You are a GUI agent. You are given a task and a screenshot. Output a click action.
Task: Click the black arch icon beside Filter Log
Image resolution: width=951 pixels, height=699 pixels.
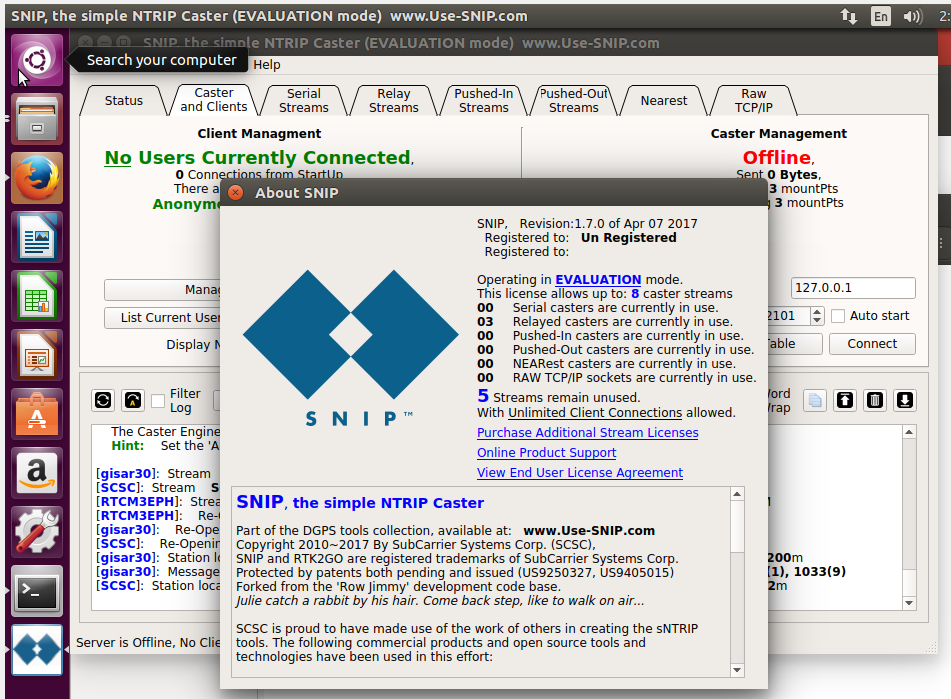(x=133, y=400)
